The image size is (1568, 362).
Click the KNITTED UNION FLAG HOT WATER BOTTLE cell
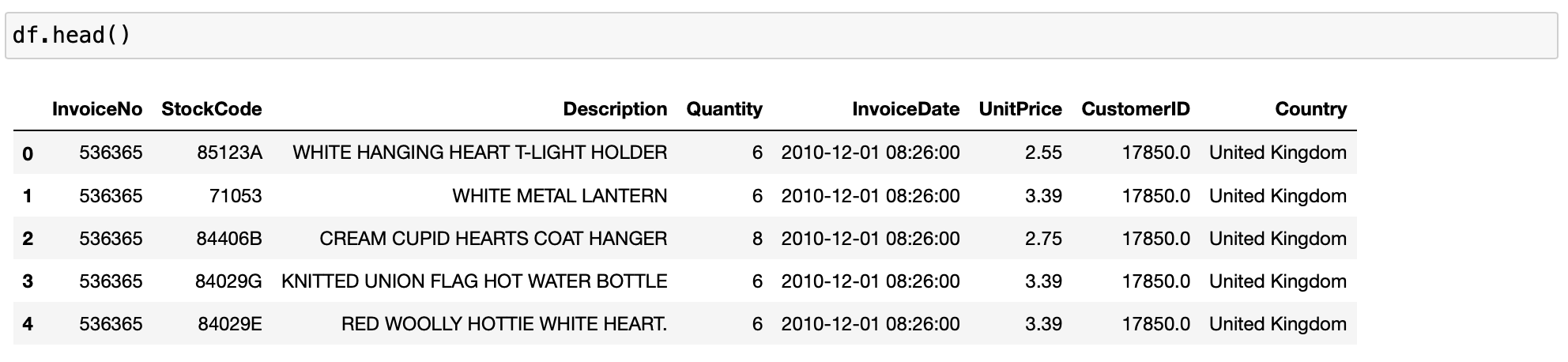(474, 281)
